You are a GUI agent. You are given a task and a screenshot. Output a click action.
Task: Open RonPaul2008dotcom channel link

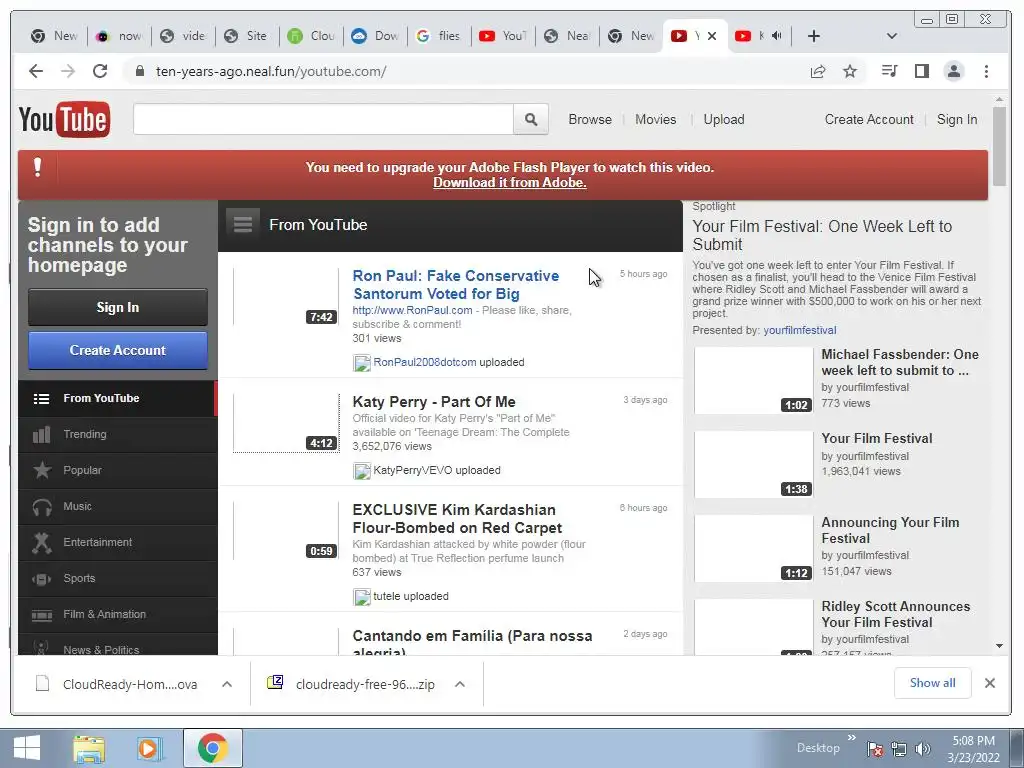[x=424, y=362]
